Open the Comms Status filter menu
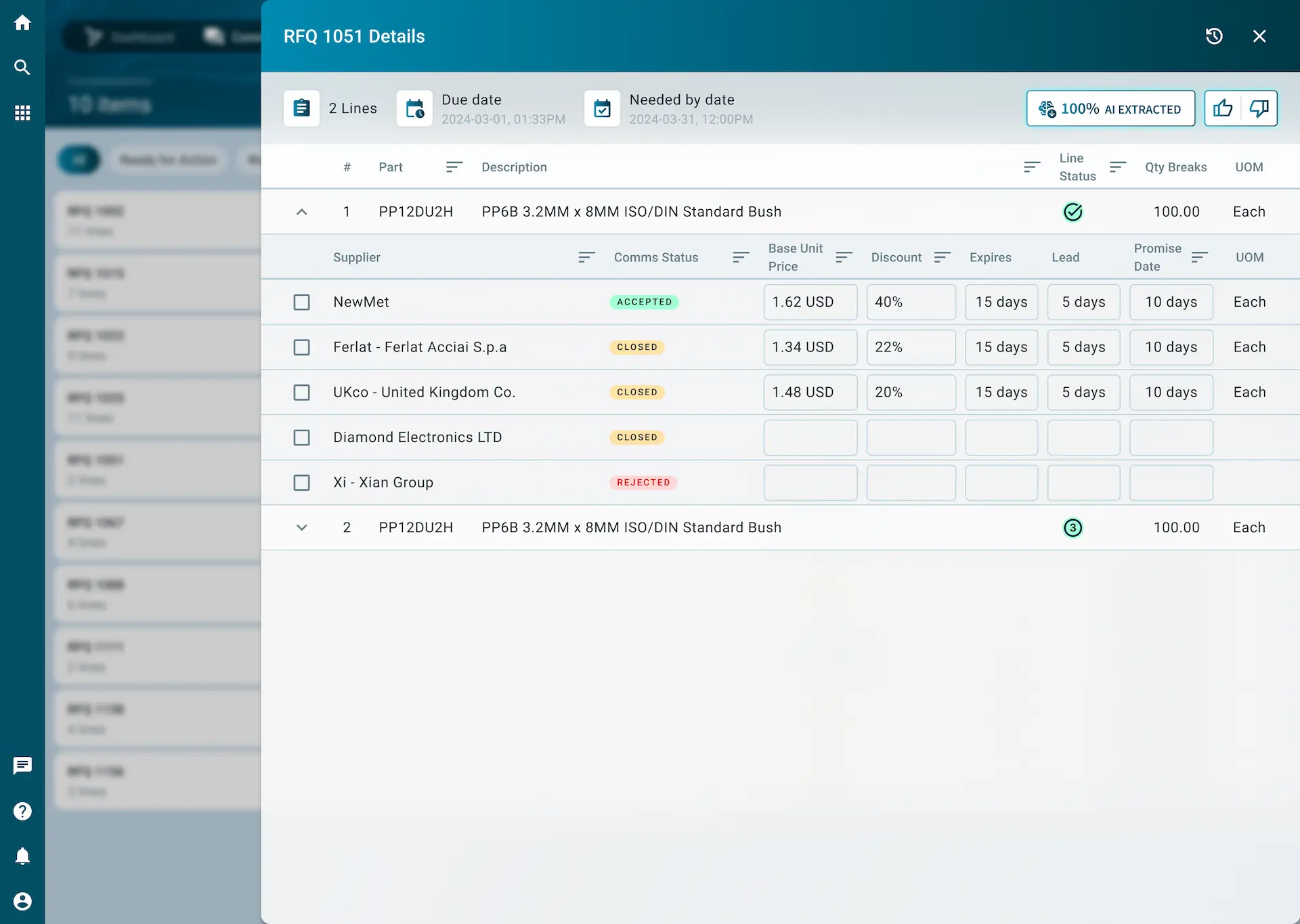1300x924 pixels. pyautogui.click(x=741, y=257)
